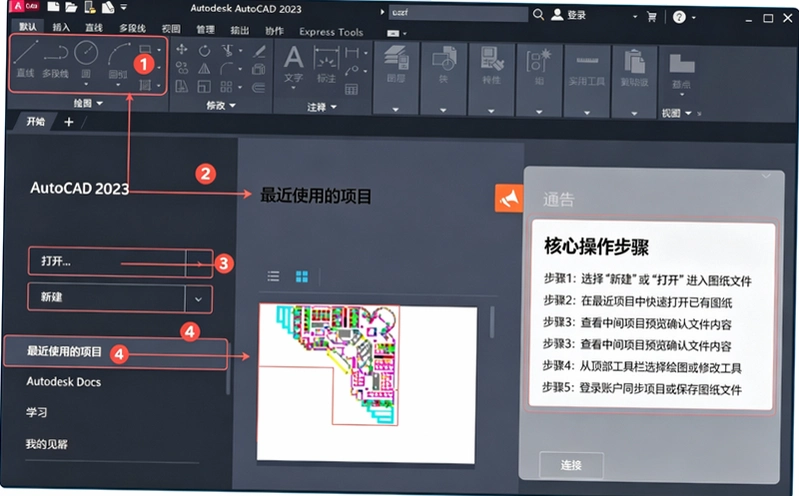Screen dimensions: 799x496
Task: Select the Offset tool in the Modify panel
Action: (258, 88)
